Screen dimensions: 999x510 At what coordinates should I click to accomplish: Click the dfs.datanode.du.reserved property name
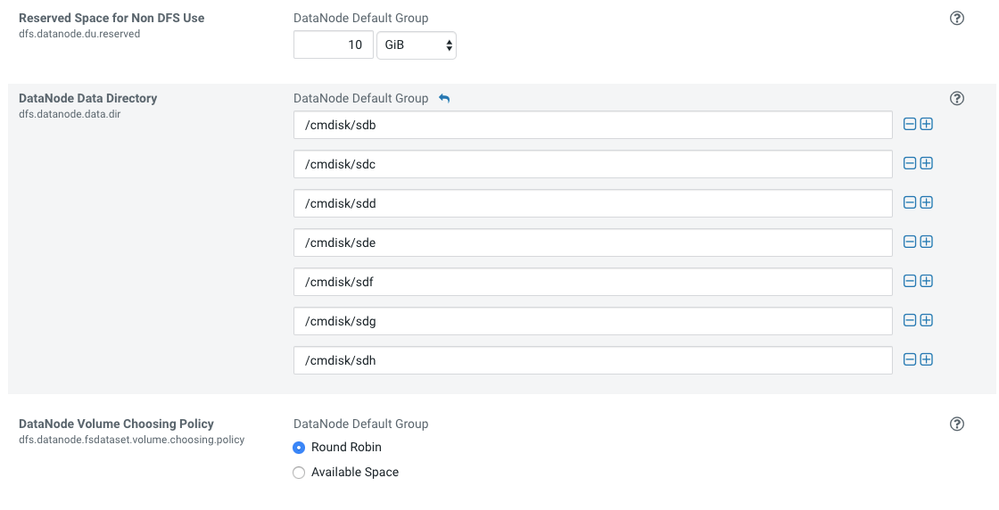(80, 34)
